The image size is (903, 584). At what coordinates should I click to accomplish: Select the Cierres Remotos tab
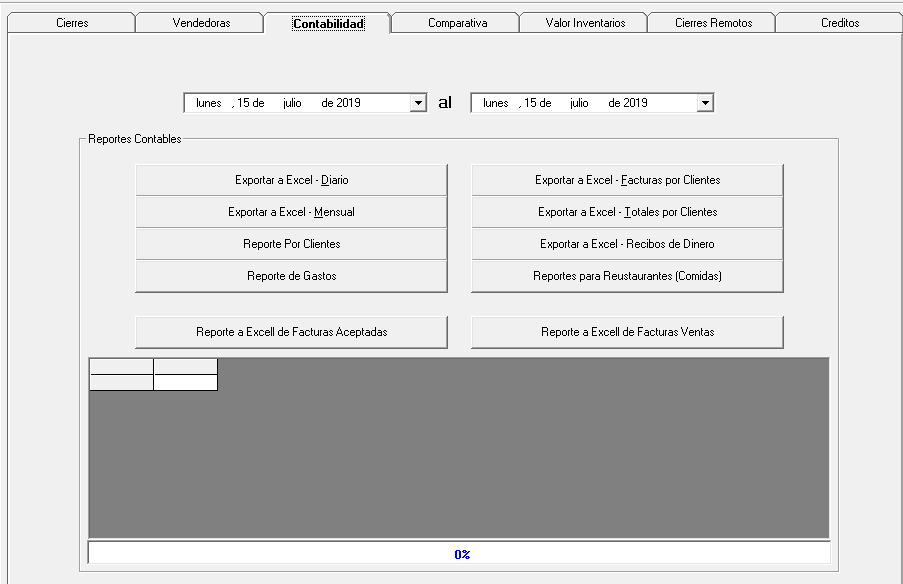(x=713, y=23)
